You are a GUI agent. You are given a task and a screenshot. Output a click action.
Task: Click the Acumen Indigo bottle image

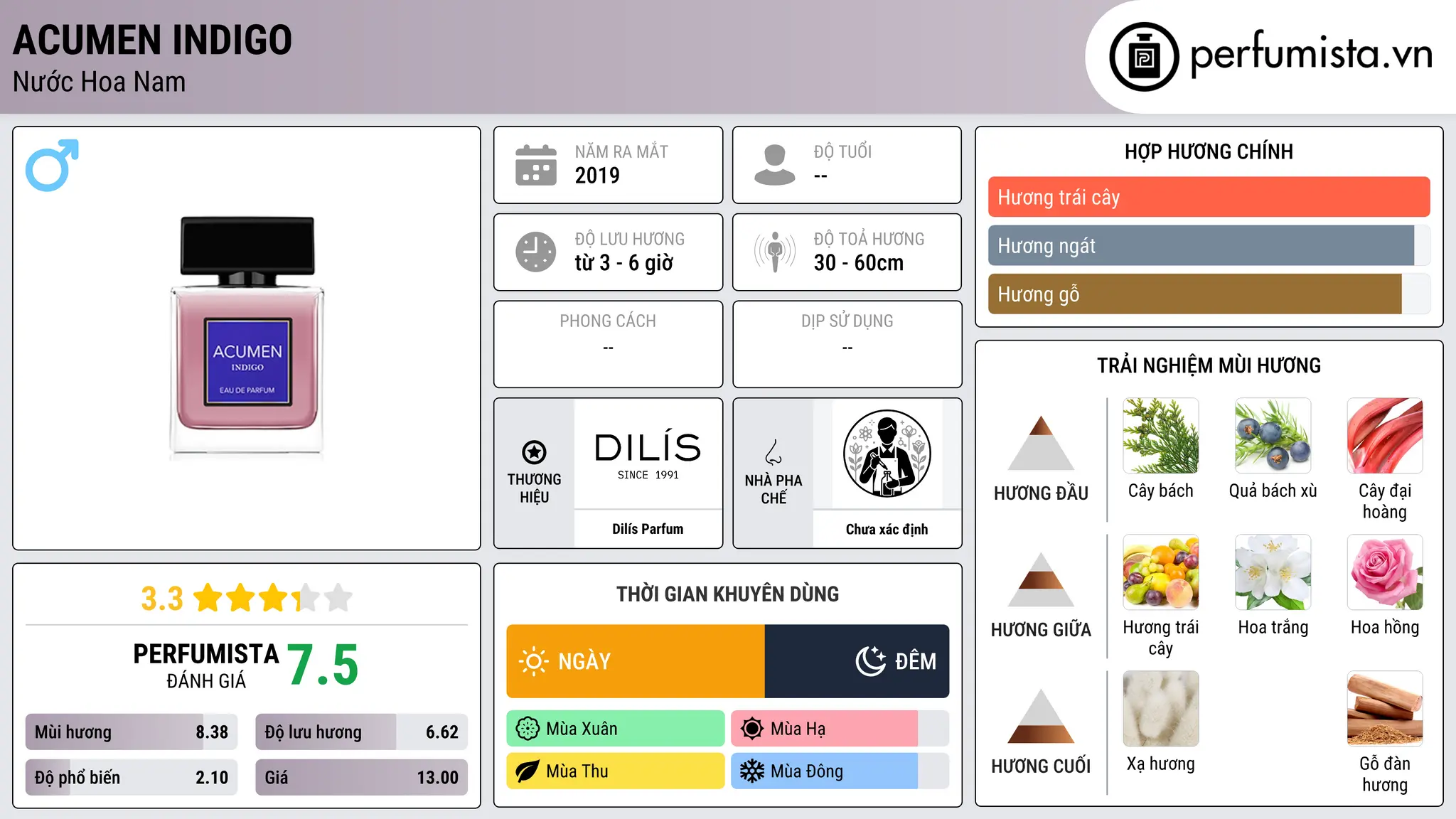(247, 337)
